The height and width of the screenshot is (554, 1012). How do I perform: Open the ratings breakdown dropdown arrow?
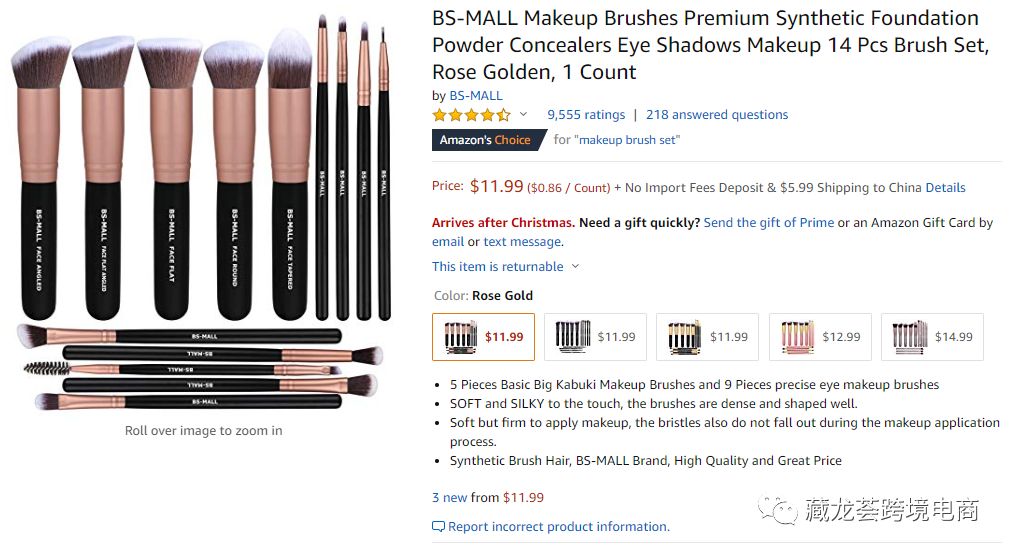pyautogui.click(x=523, y=115)
